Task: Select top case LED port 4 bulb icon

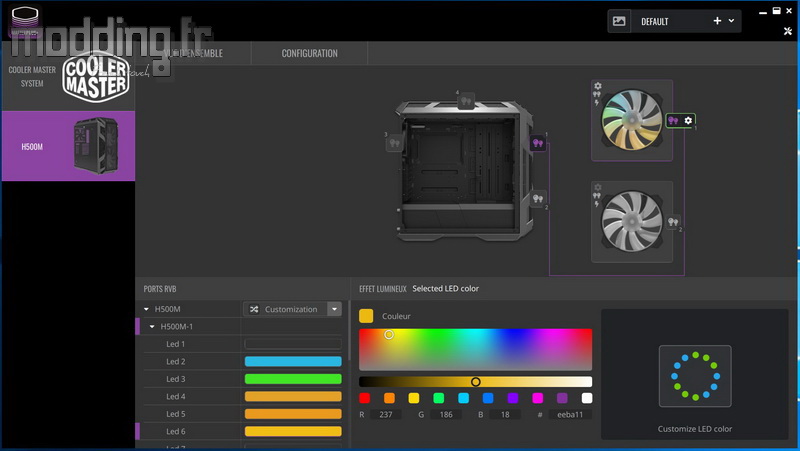Action: (x=466, y=101)
